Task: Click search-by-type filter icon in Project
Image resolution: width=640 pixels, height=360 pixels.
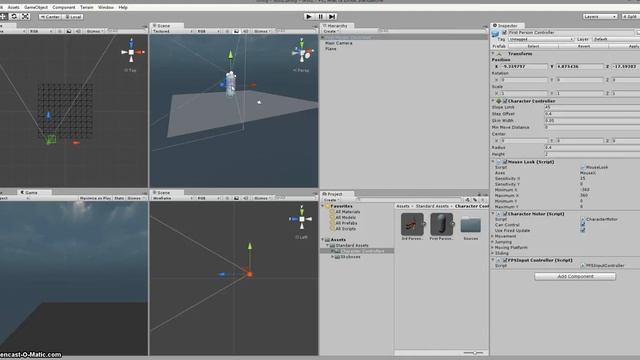Action: pos(467,200)
